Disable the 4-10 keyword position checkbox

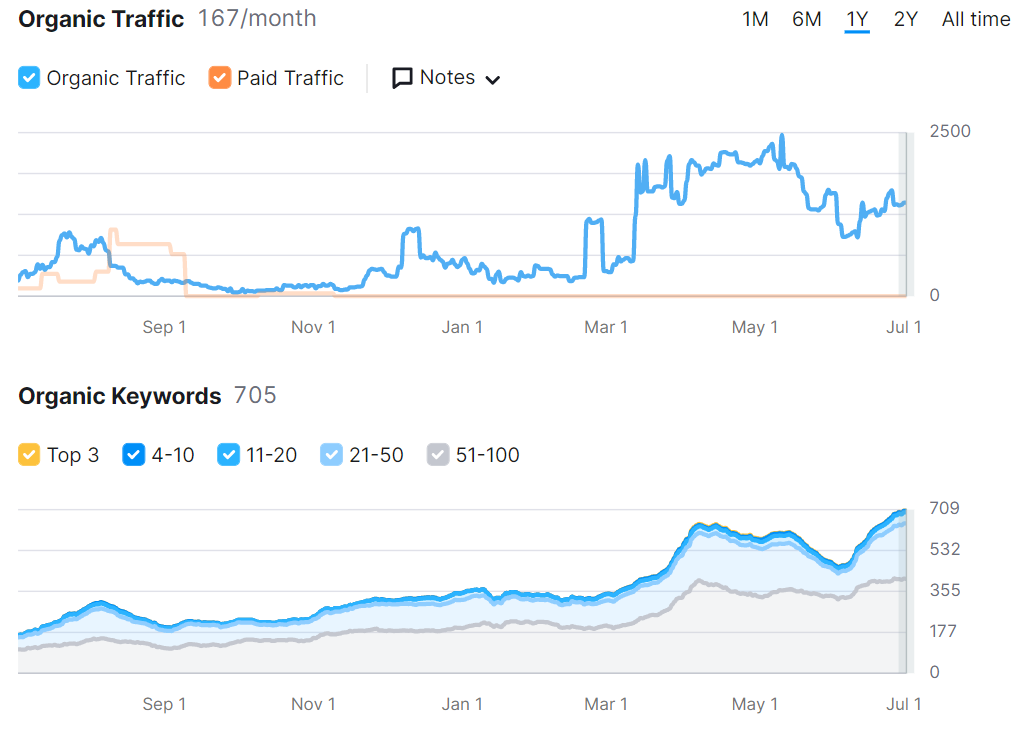click(133, 455)
